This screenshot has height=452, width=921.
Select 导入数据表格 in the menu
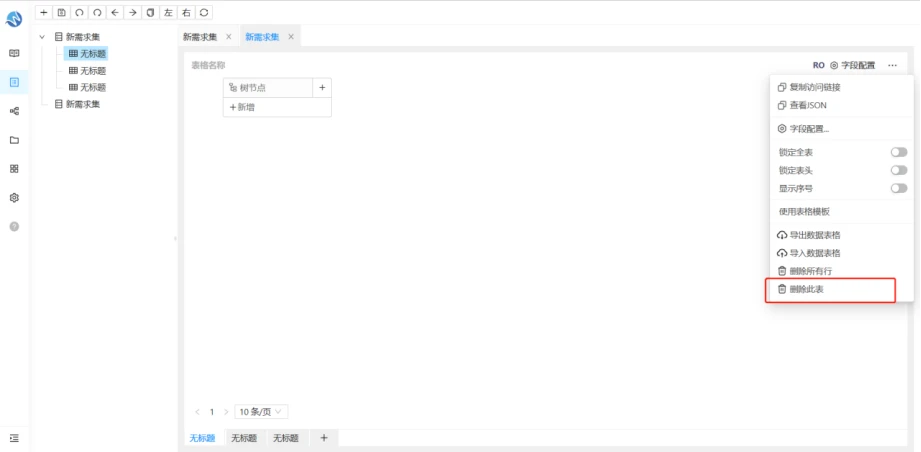tap(842, 254)
